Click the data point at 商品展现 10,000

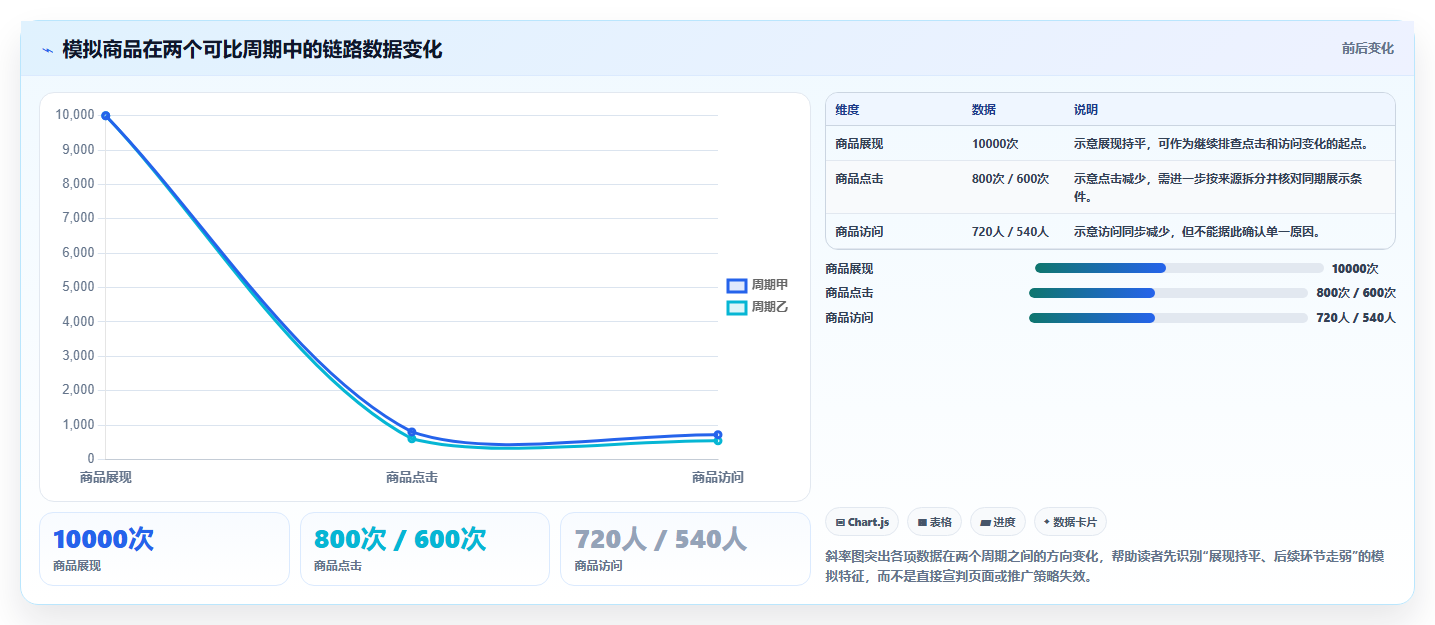106,116
